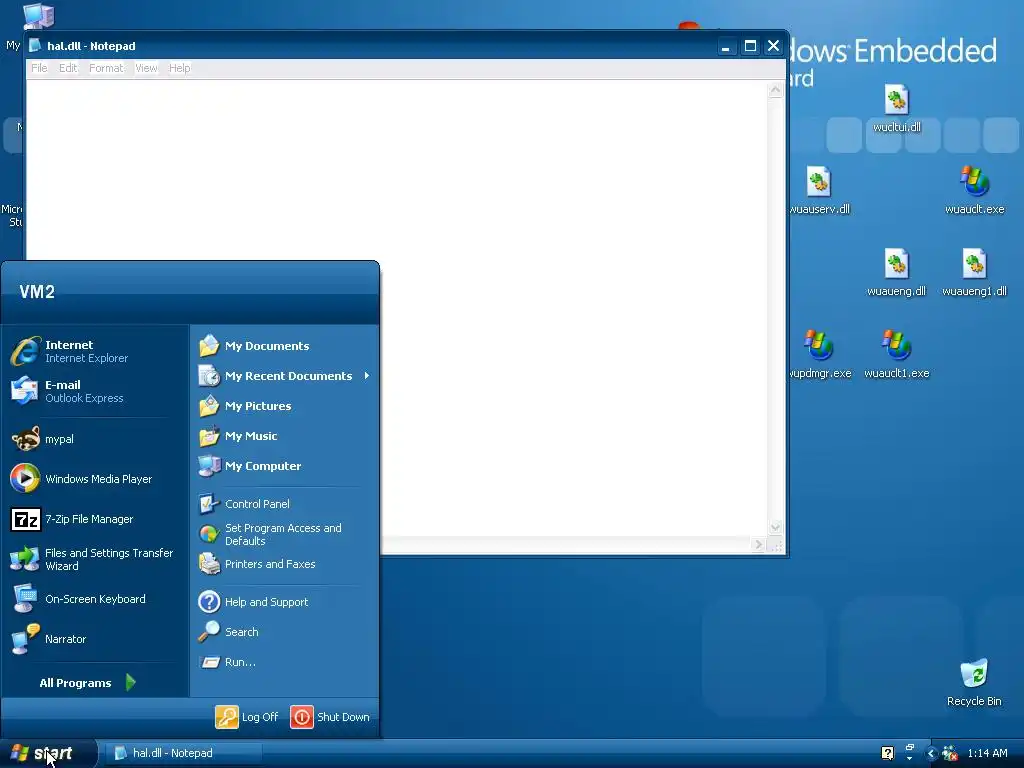1024x768 pixels.
Task: Click the VM2 user name header
Action: tap(37, 291)
